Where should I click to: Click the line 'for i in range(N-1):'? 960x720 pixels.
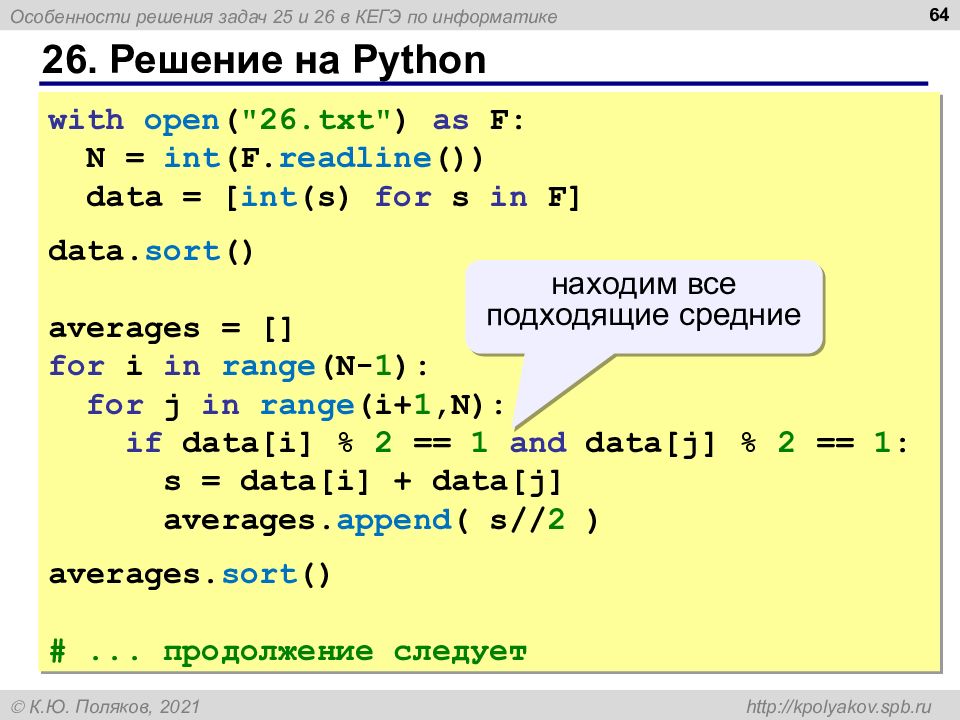[x=238, y=367]
